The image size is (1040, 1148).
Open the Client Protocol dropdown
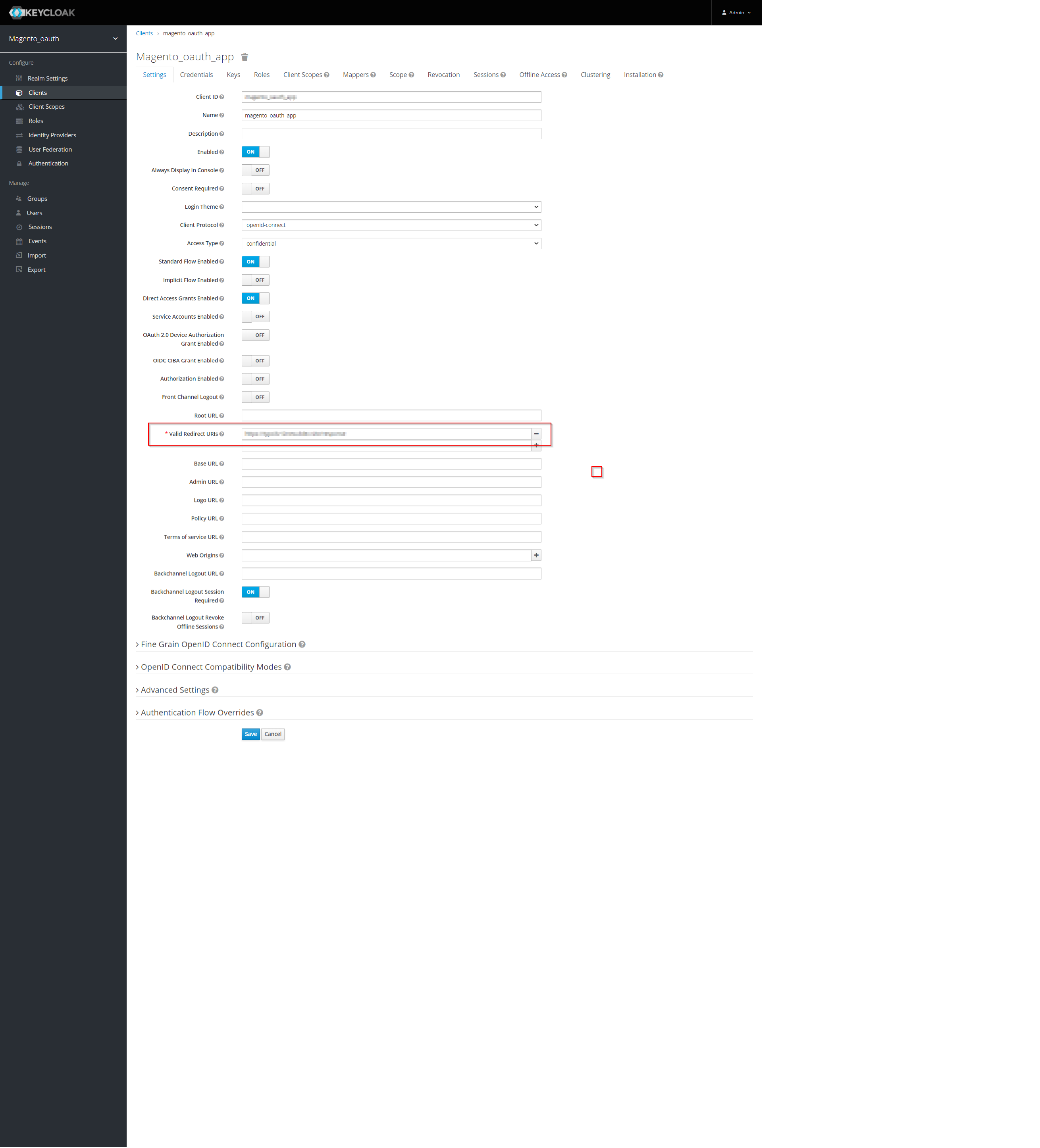pos(391,225)
